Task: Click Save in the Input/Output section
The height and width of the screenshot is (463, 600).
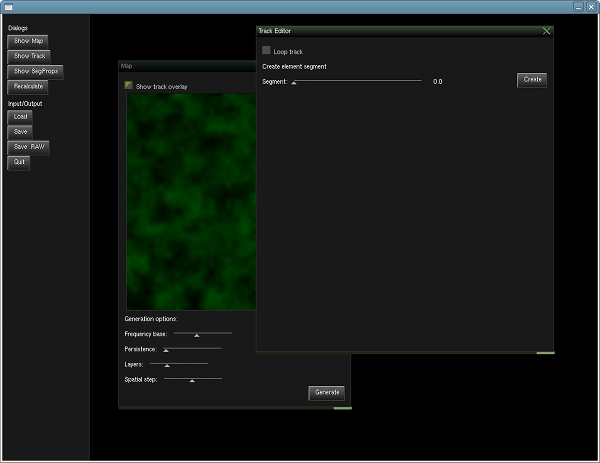Action: [x=21, y=131]
